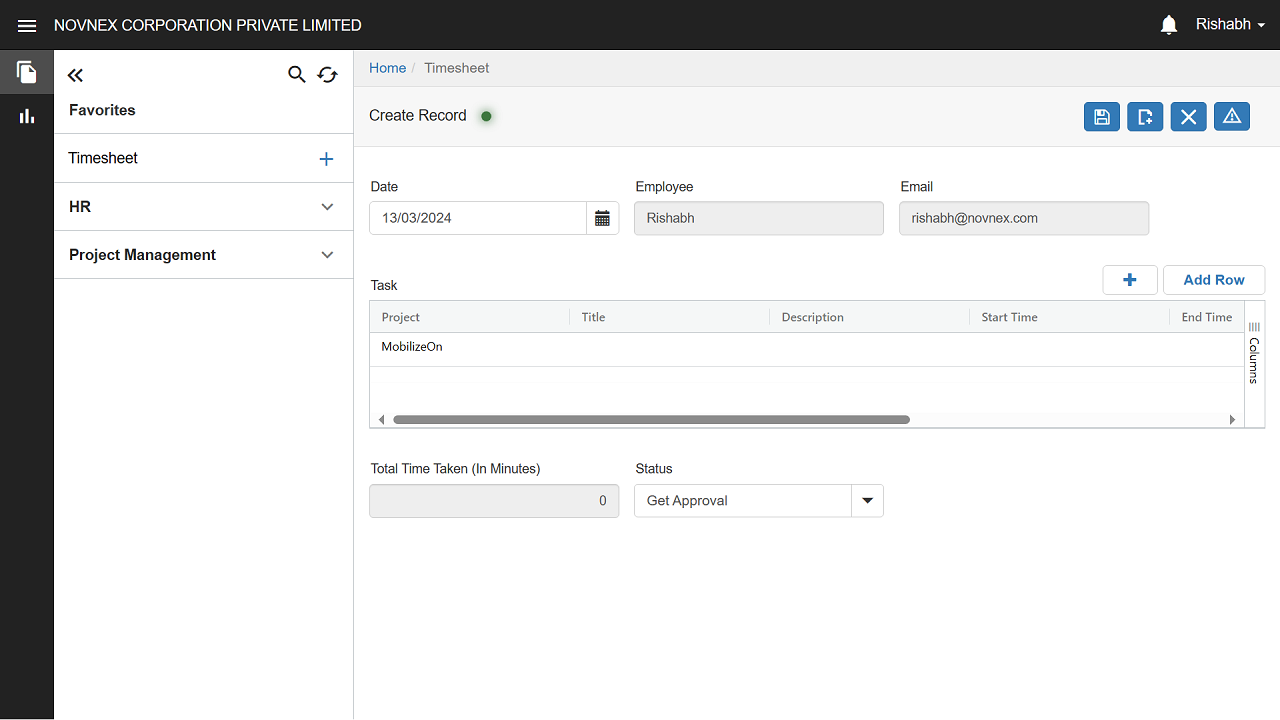The image size is (1280, 720).
Task: Open the bar chart reports icon
Action: pyautogui.click(x=27, y=116)
